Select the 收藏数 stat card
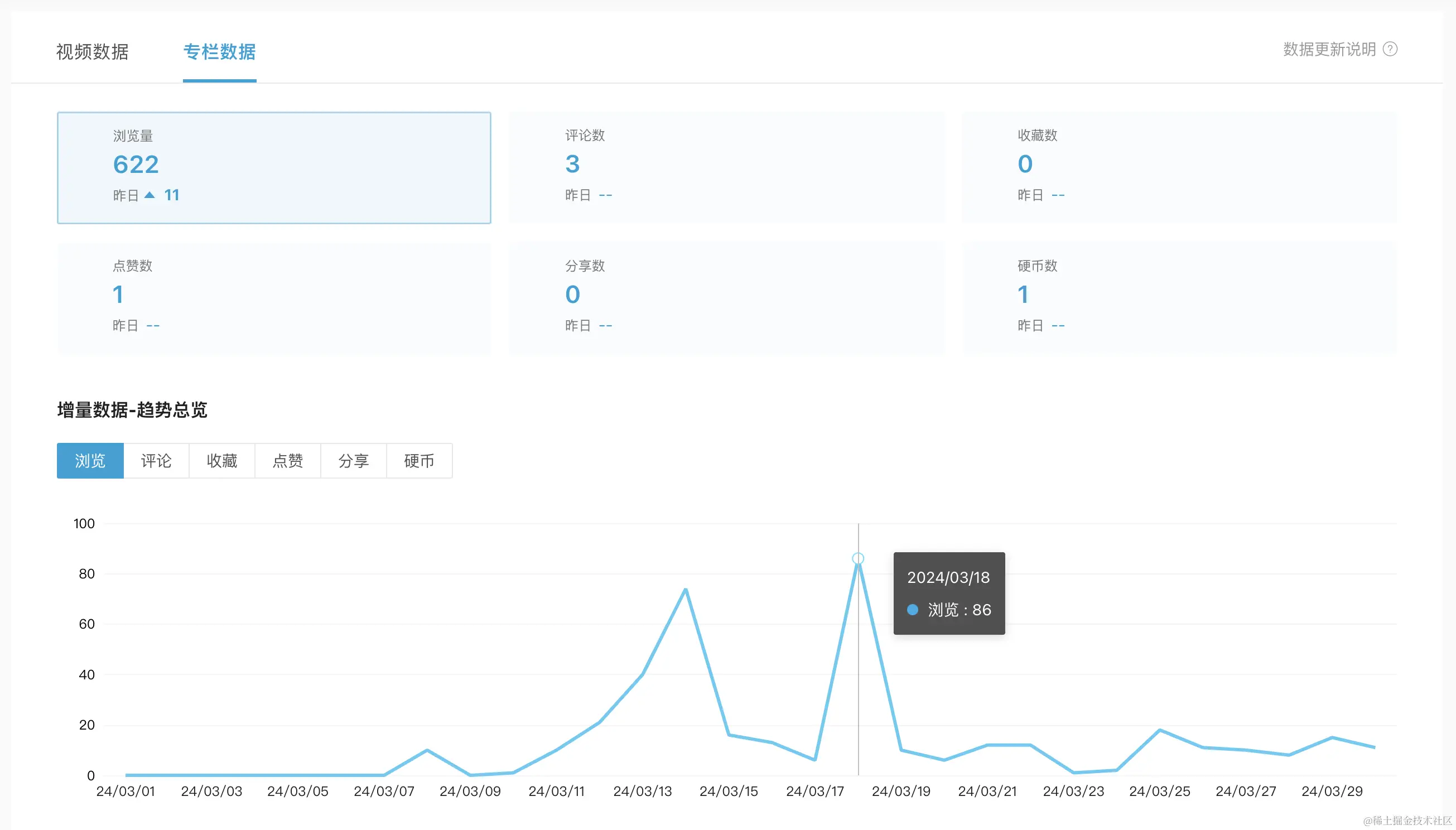This screenshot has height=830, width=1456. [x=1178, y=166]
